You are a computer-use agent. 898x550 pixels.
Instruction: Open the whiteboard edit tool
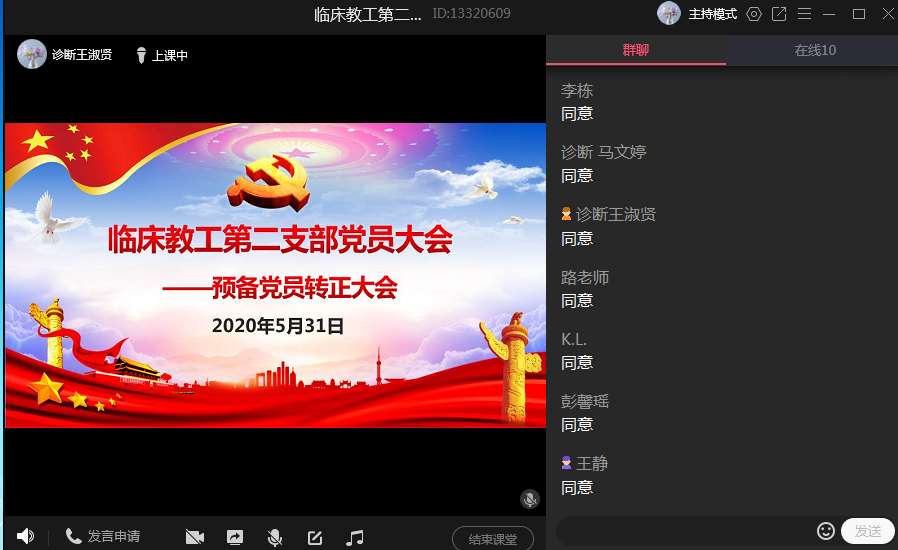(x=315, y=537)
